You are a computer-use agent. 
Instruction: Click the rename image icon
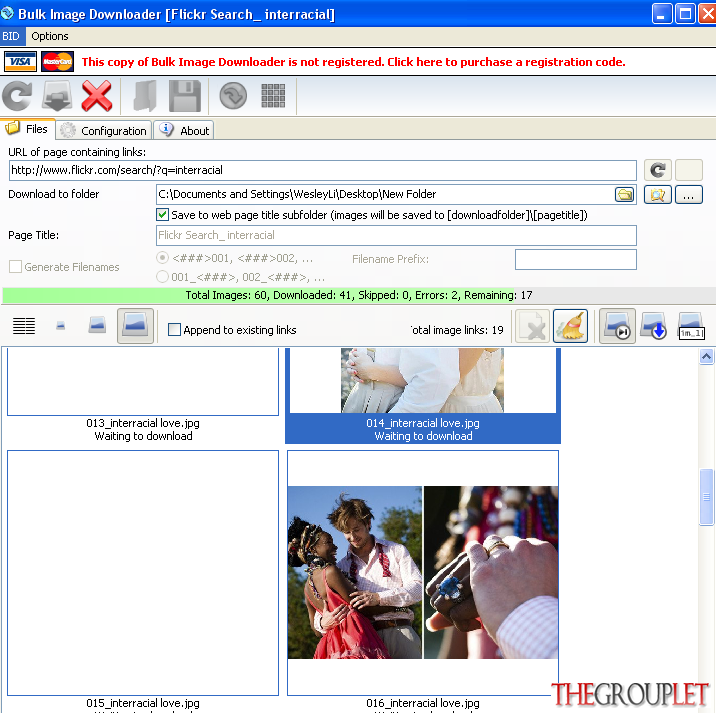(691, 326)
